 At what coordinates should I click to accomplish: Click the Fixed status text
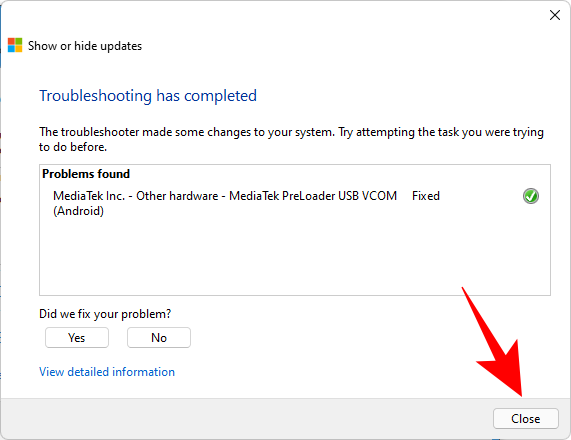[x=426, y=196]
